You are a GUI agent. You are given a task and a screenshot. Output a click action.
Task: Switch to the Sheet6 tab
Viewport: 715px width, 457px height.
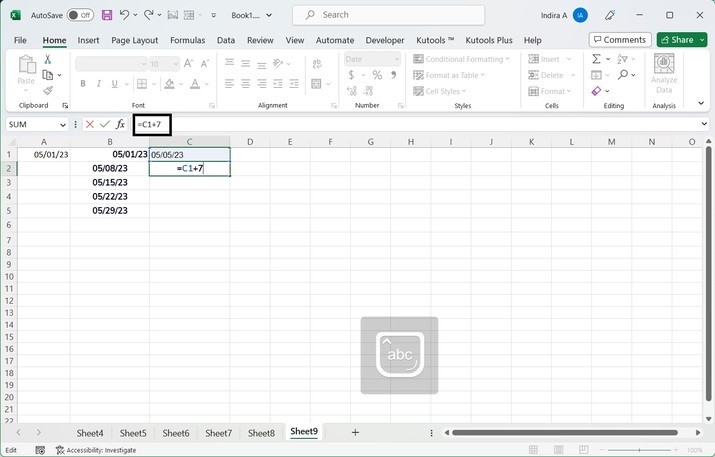(176, 433)
